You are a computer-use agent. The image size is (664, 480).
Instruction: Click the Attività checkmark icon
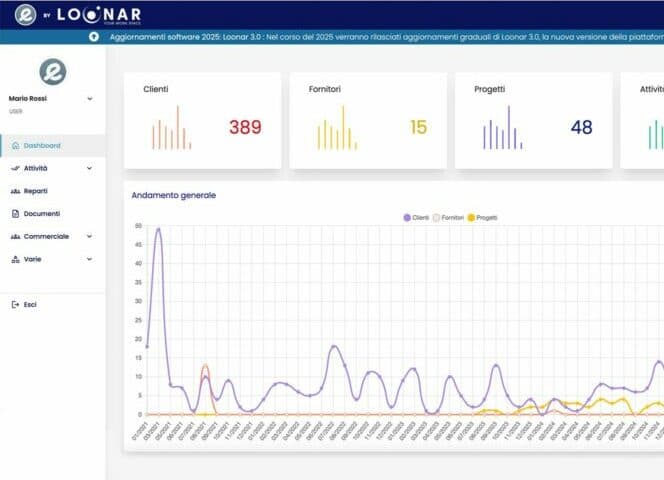[x=15, y=168]
